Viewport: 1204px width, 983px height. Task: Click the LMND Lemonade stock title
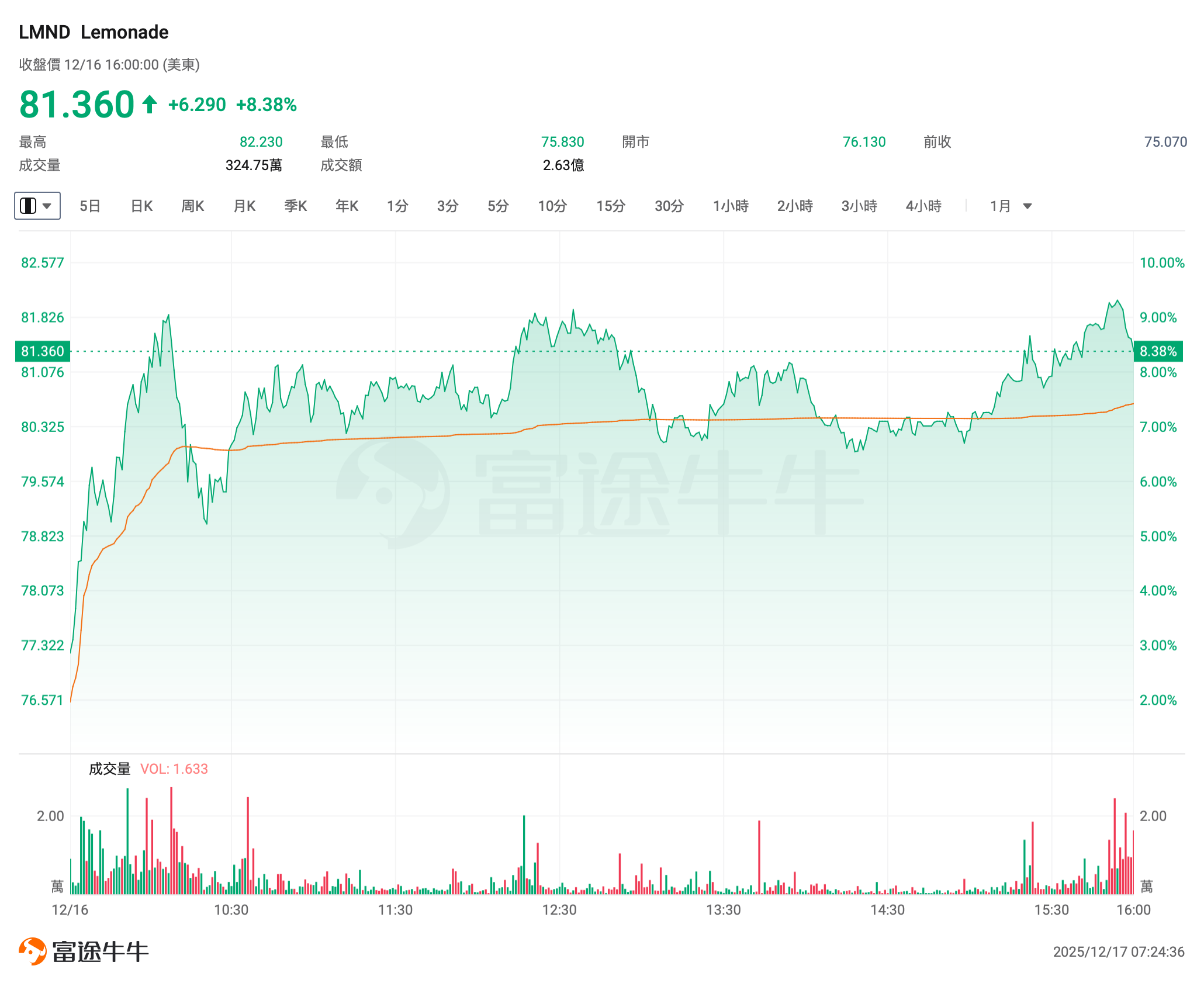(x=94, y=32)
